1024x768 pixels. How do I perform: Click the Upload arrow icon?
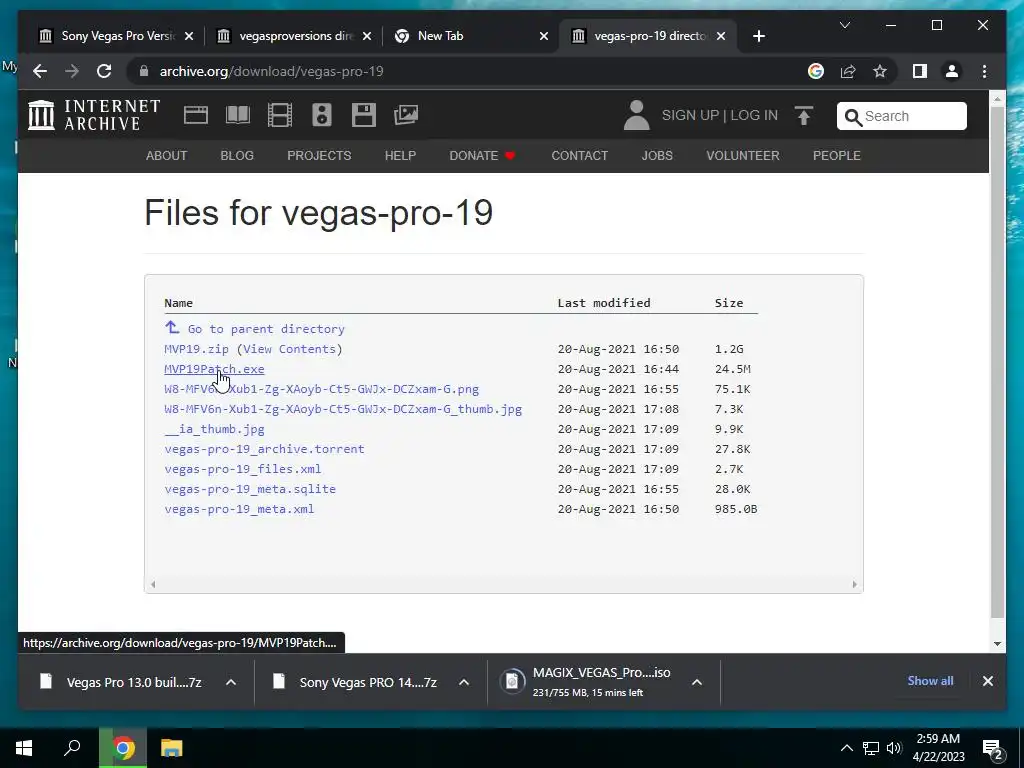tap(804, 116)
